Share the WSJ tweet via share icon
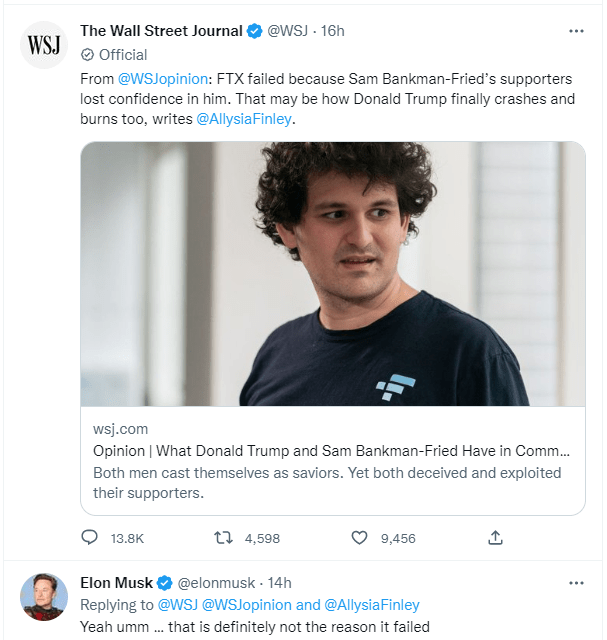 click(495, 538)
